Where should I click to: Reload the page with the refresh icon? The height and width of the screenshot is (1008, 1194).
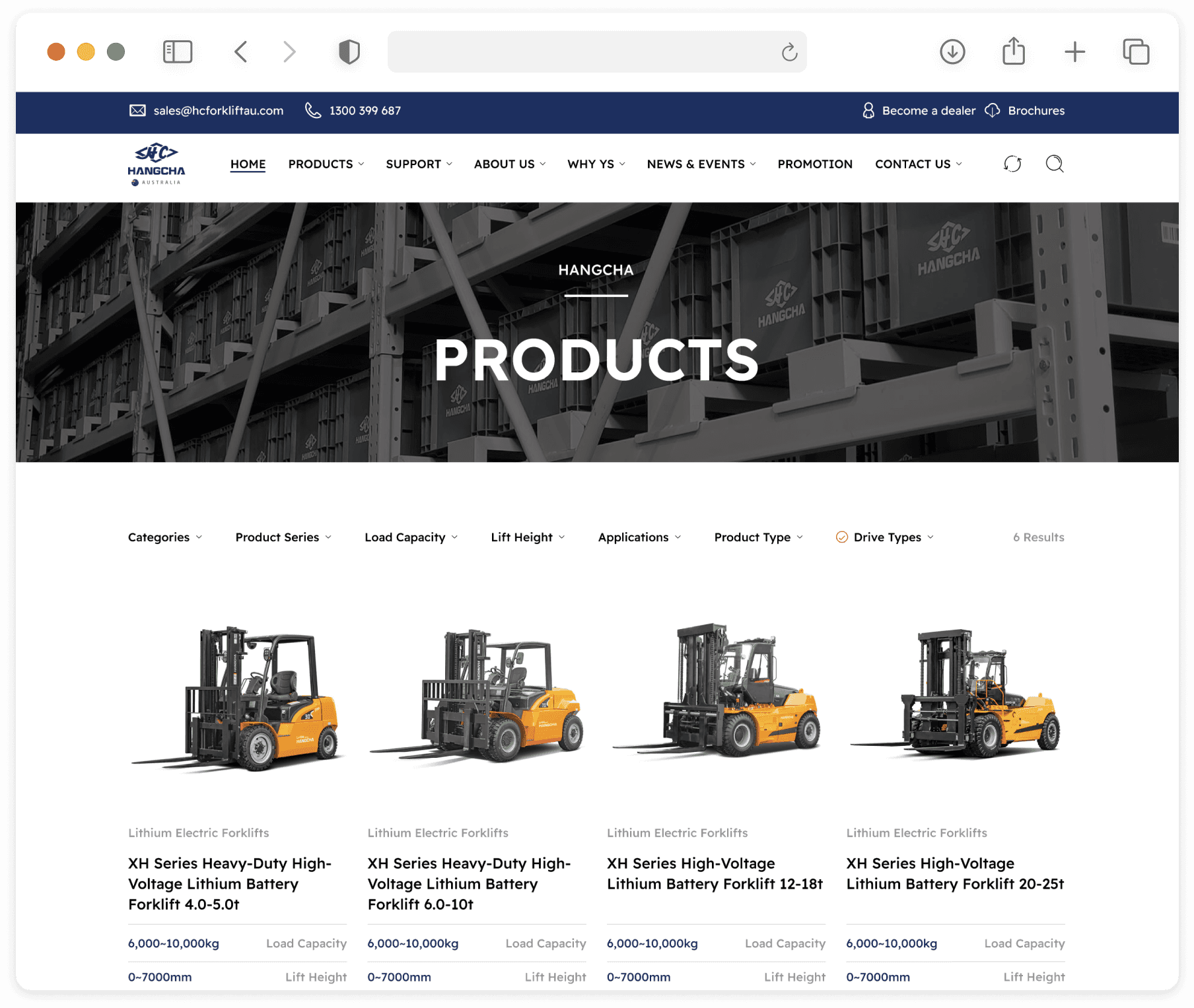click(789, 52)
